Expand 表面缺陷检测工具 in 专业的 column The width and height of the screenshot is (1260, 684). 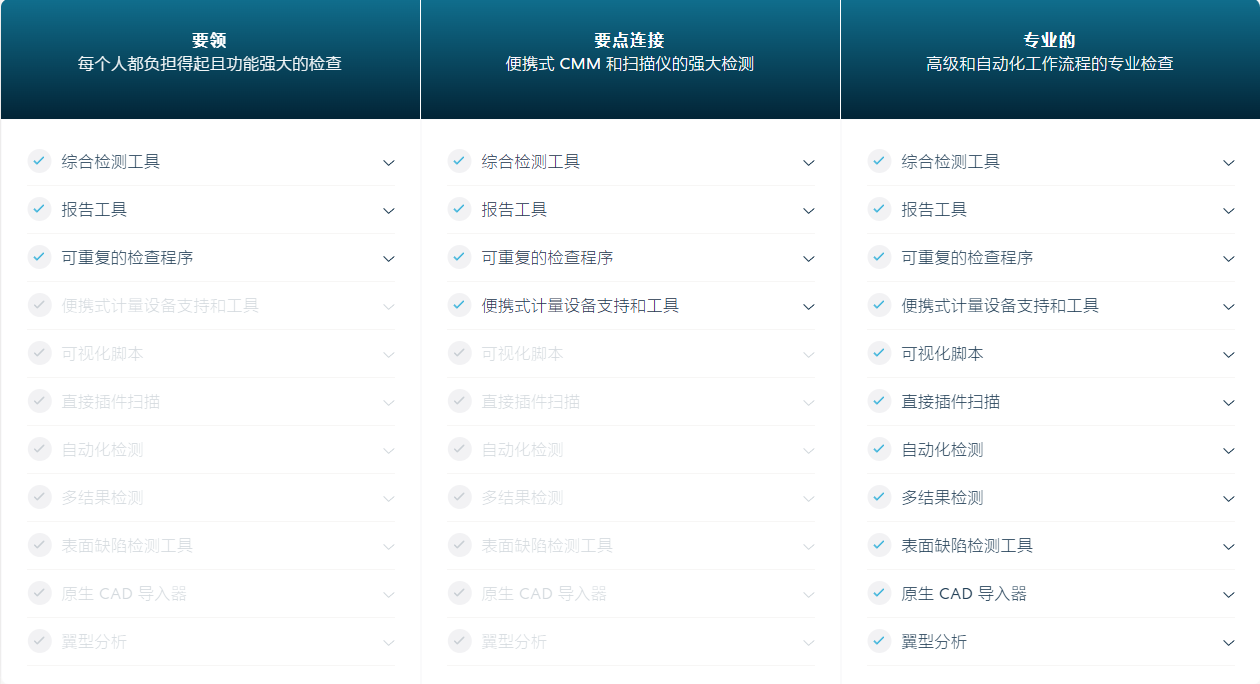1229,546
